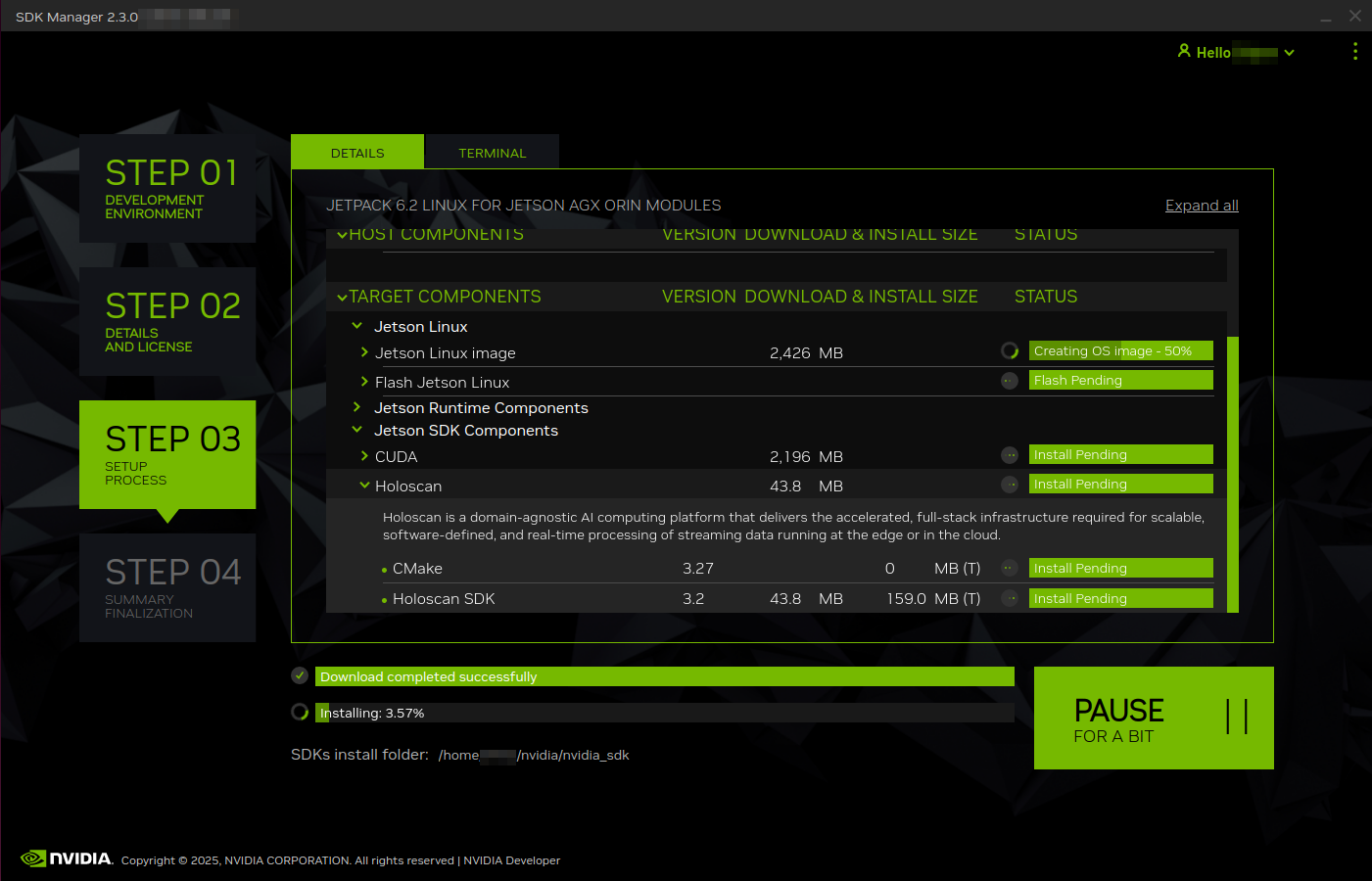Screen dimensions: 1372x881
Task: Click the spinner icon for Jetson Linux image
Action: click(1010, 350)
